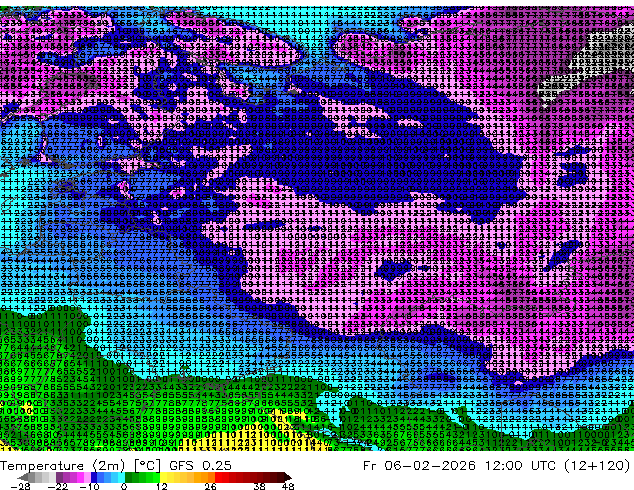Click the '[°C]' unit label
The image size is (634, 490).
pos(148,466)
